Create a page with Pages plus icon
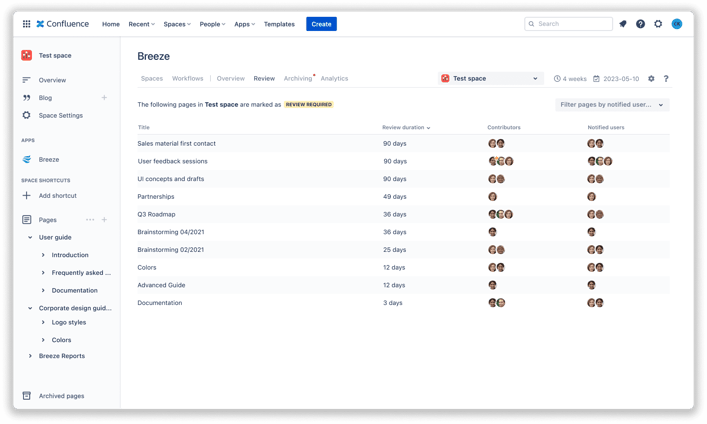 coord(104,220)
